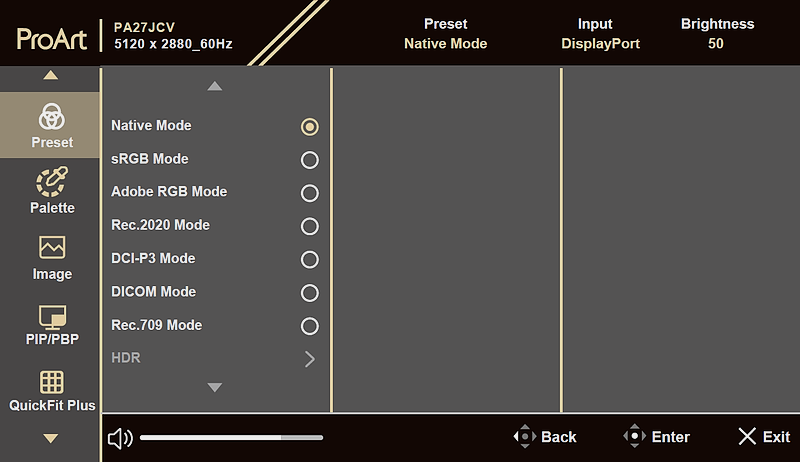The width and height of the screenshot is (800, 462).
Task: Select the Image settings icon
Action: coord(52,247)
